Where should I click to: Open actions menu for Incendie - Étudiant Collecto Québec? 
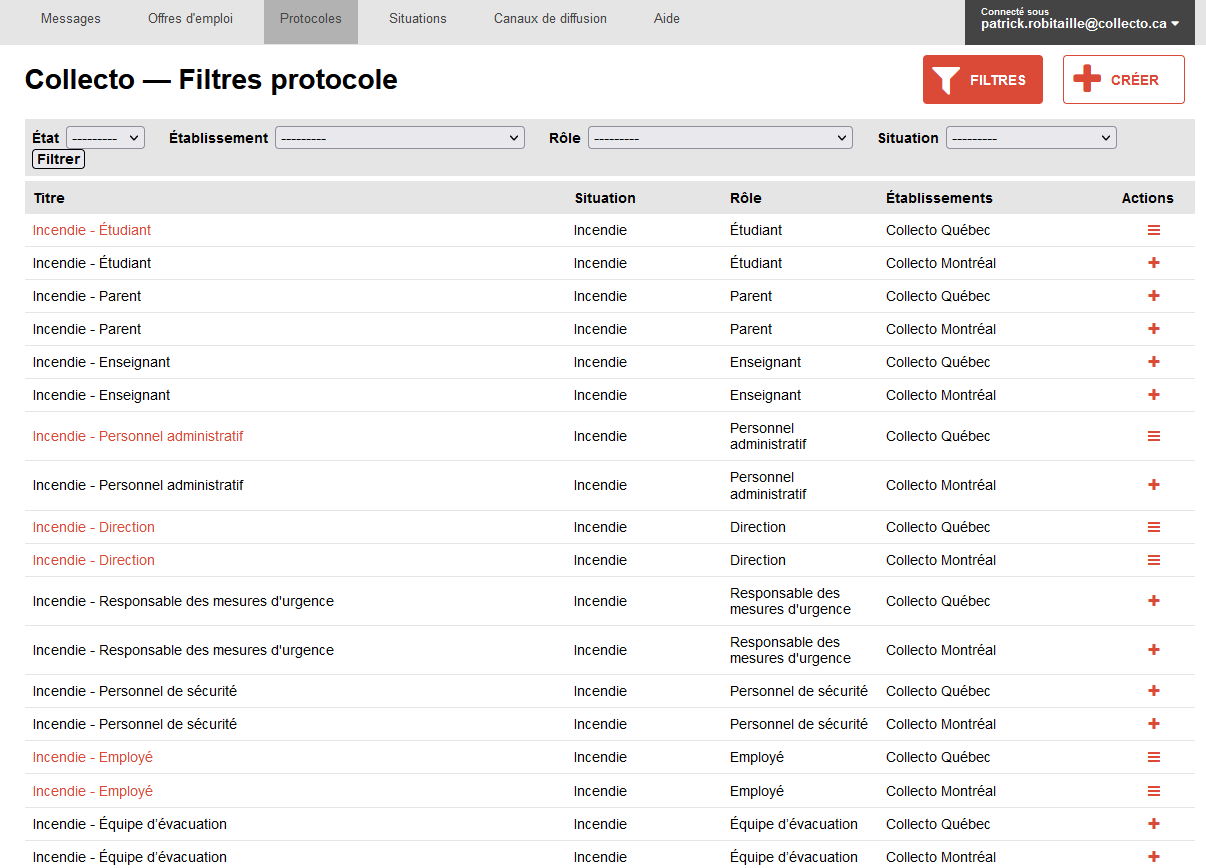point(1153,230)
